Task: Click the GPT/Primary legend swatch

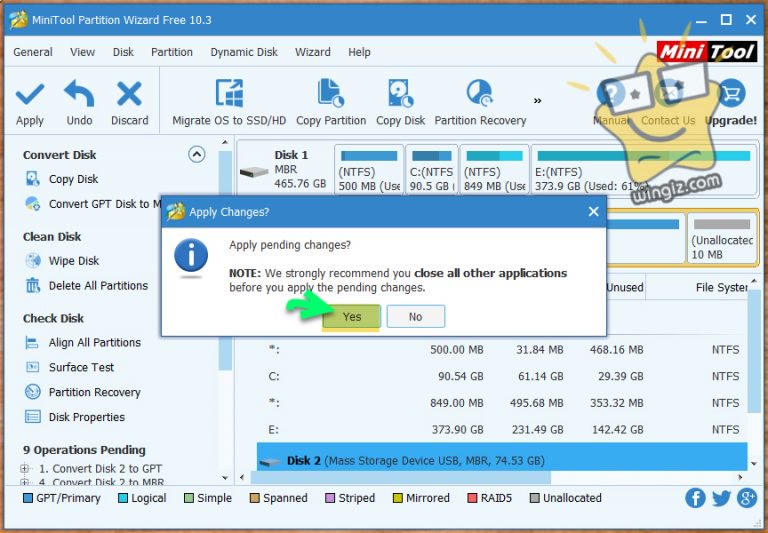Action: coord(28,498)
